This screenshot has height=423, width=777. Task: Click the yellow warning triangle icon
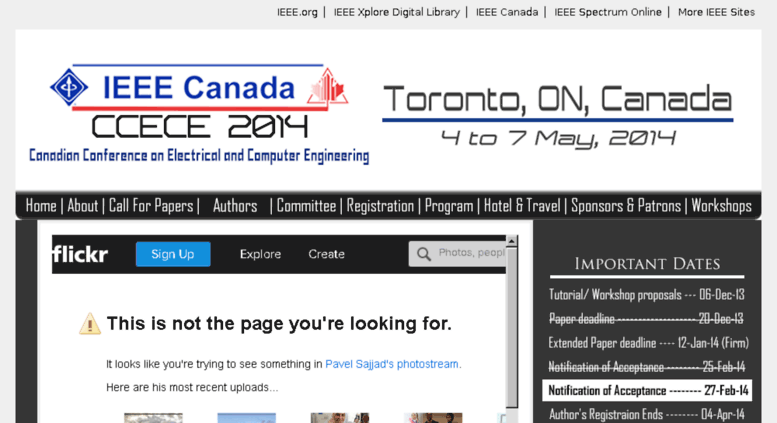(90, 324)
